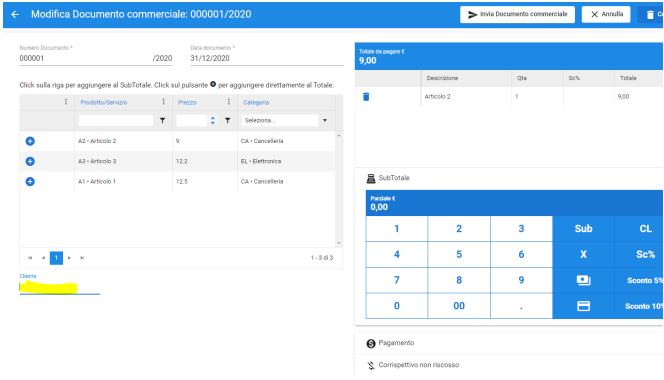This screenshot has height=380, width=664.
Task: Open Prodotto/Servizio filter operator funnel
Action: click(162, 121)
